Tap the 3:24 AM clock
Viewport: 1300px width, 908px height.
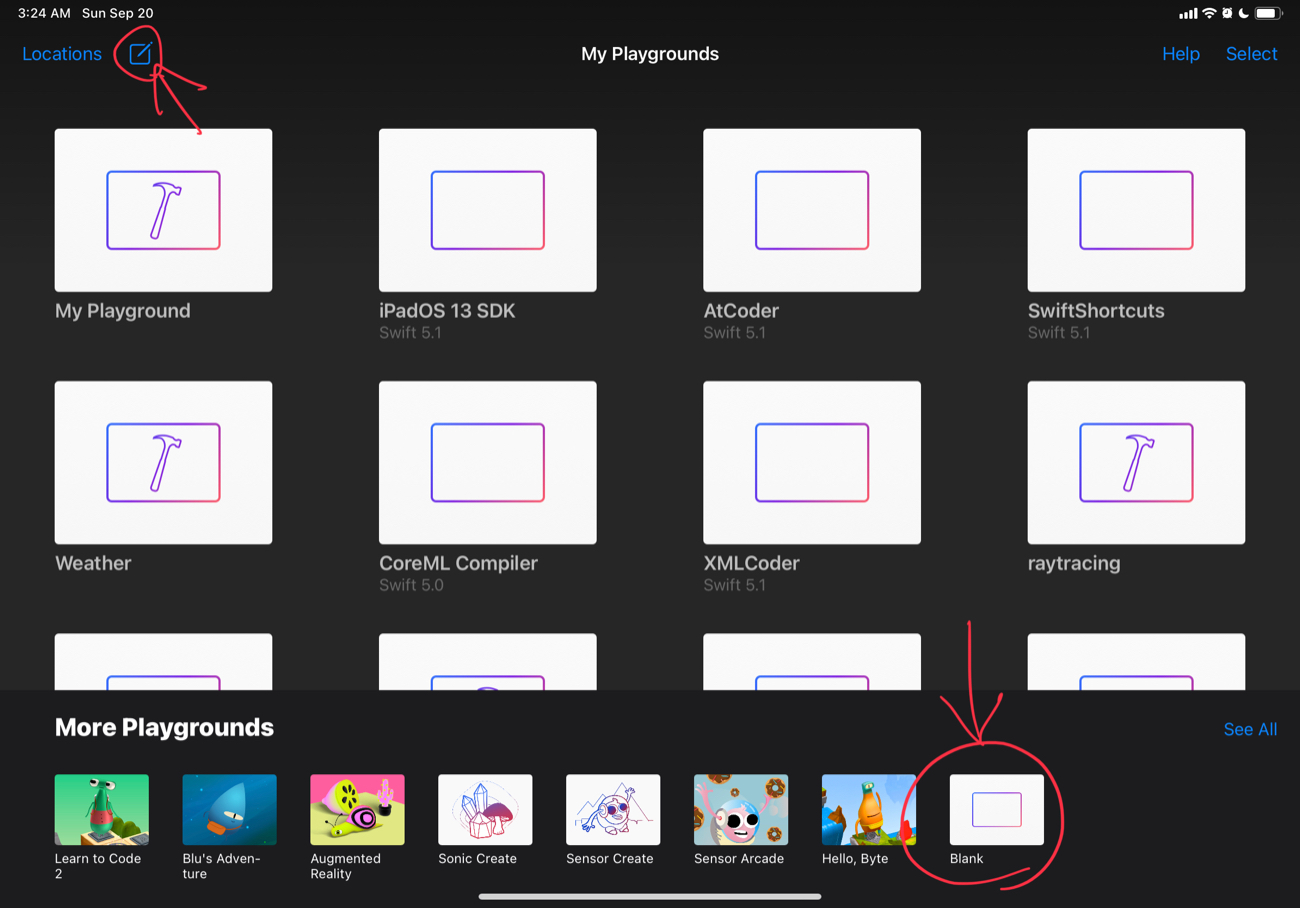[44, 13]
